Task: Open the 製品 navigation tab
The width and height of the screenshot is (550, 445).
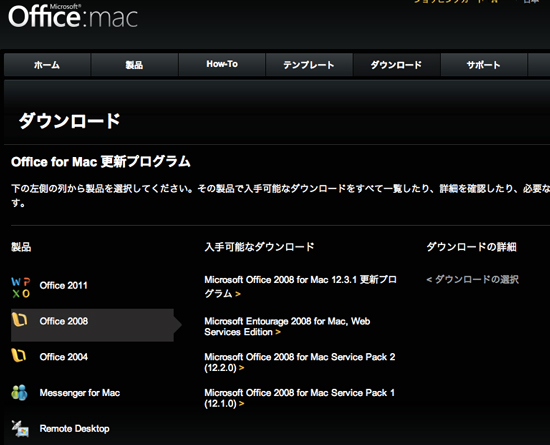Action: coord(134,65)
